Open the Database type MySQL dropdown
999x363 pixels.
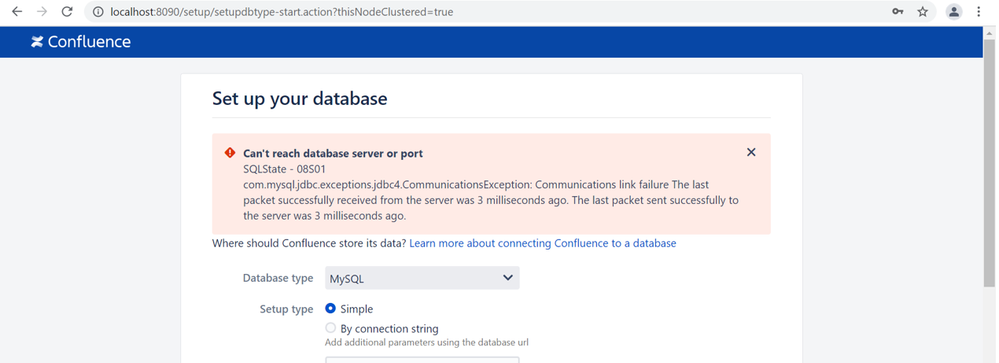pyautogui.click(x=422, y=278)
